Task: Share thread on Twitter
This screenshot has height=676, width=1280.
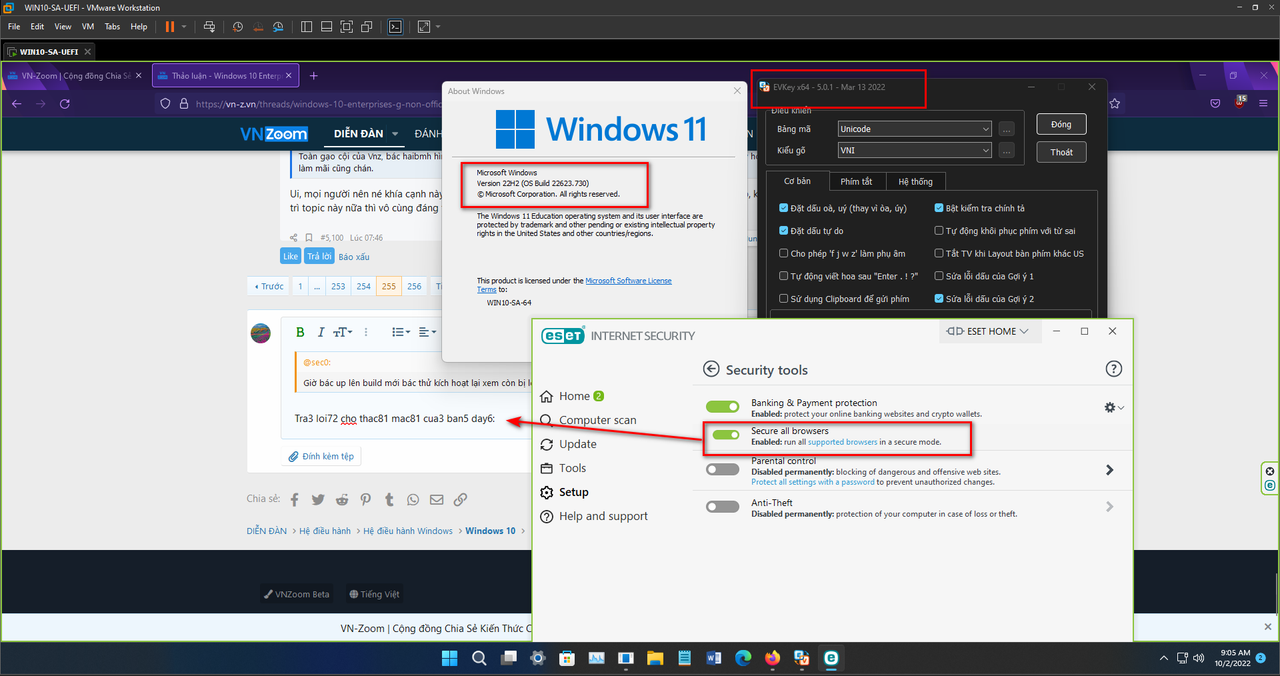Action: point(318,500)
